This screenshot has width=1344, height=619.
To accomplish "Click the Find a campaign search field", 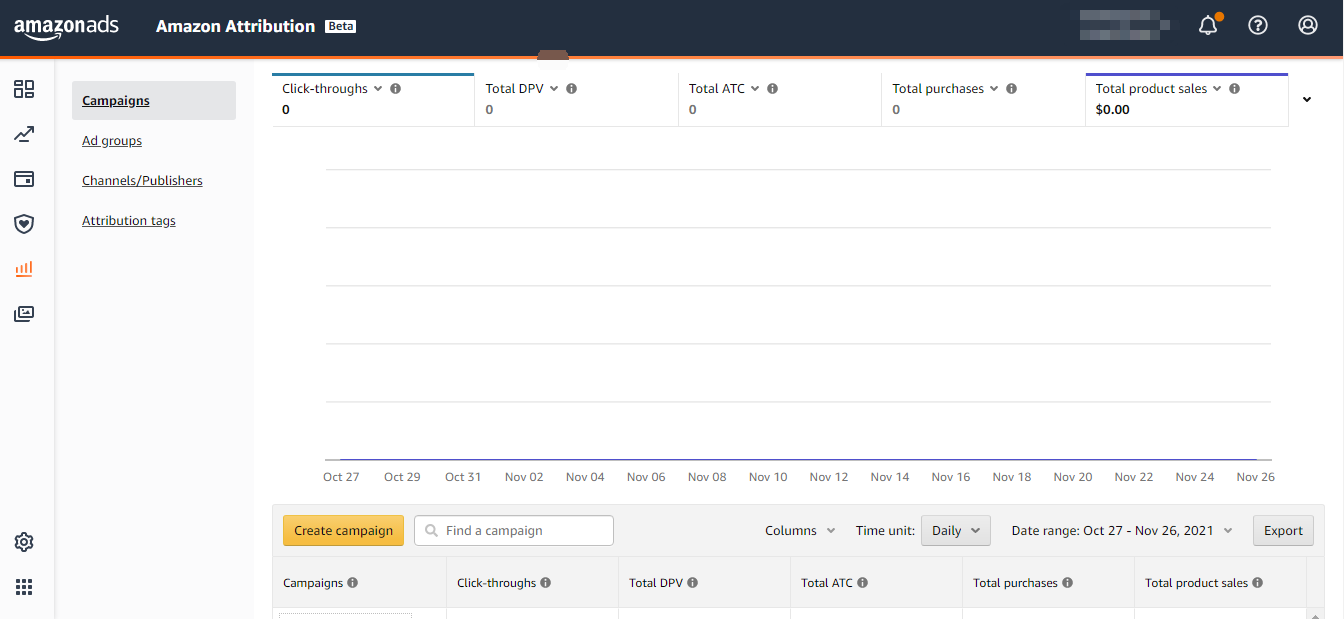I will click(513, 530).
